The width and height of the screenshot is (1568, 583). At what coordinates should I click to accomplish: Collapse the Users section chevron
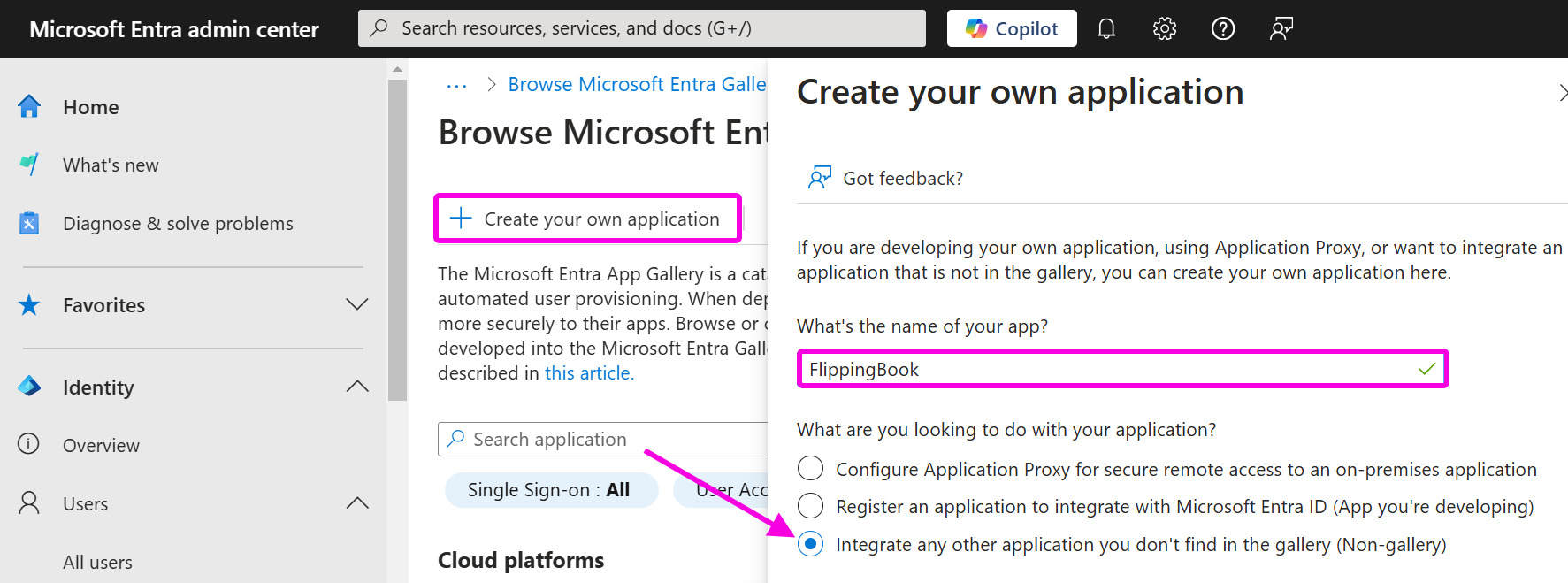pyautogui.click(x=357, y=503)
